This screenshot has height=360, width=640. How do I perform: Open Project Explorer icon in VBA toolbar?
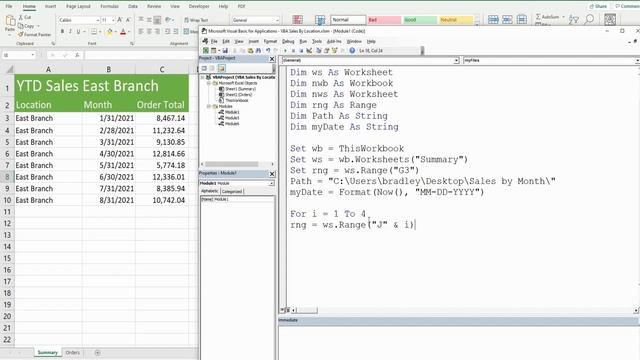(x=319, y=51)
